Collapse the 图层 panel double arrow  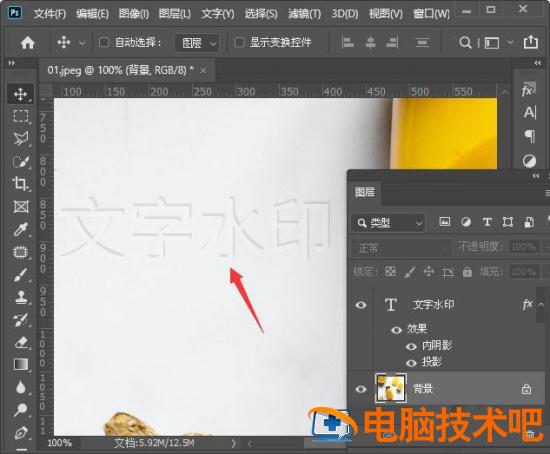[536, 176]
